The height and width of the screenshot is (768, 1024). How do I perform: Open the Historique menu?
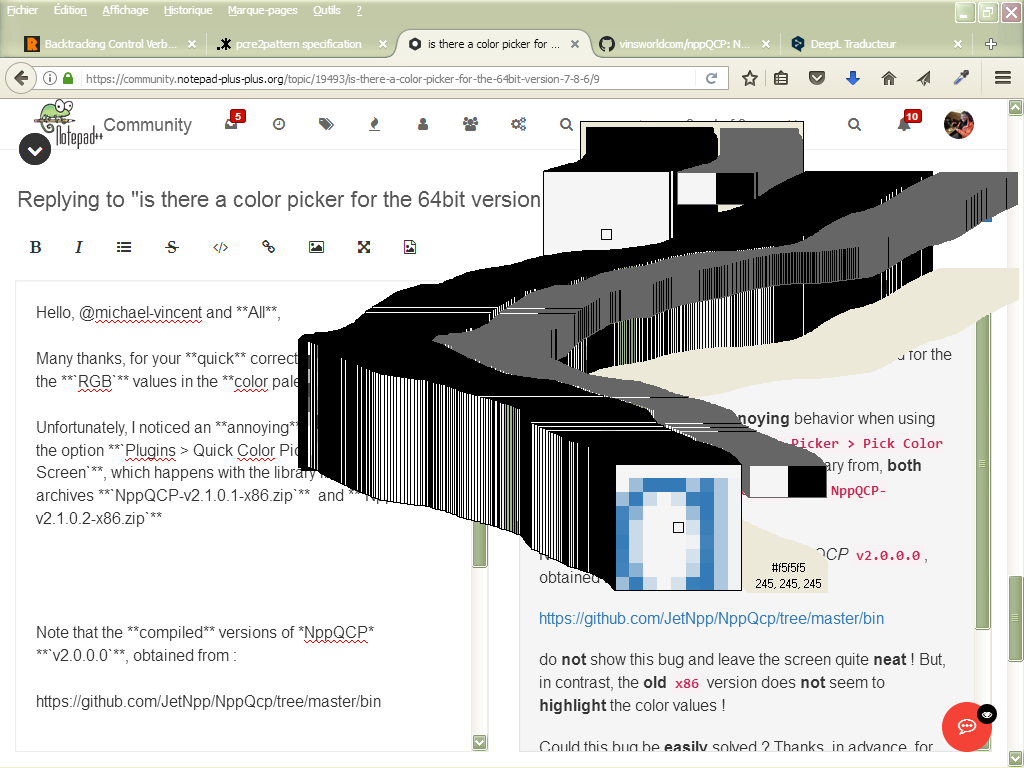click(188, 10)
